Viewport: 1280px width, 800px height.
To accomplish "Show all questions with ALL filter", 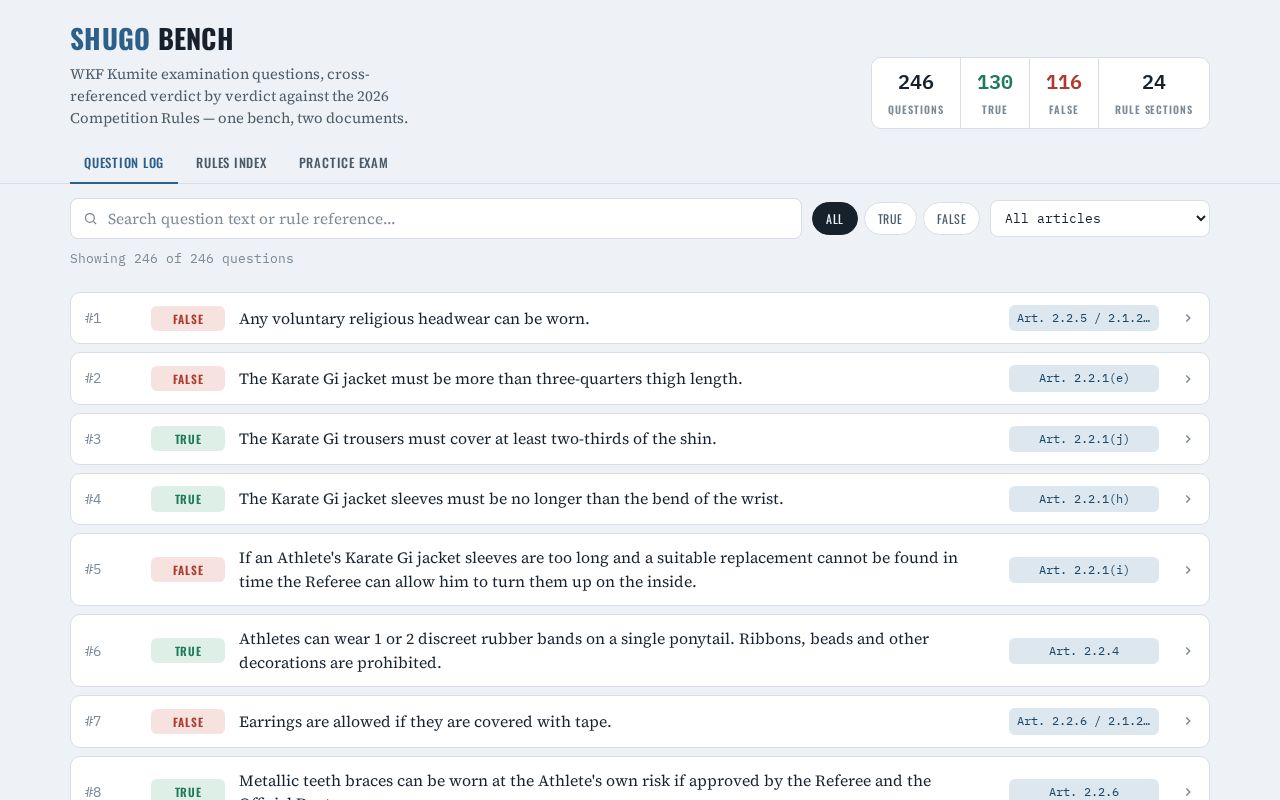I will point(835,219).
